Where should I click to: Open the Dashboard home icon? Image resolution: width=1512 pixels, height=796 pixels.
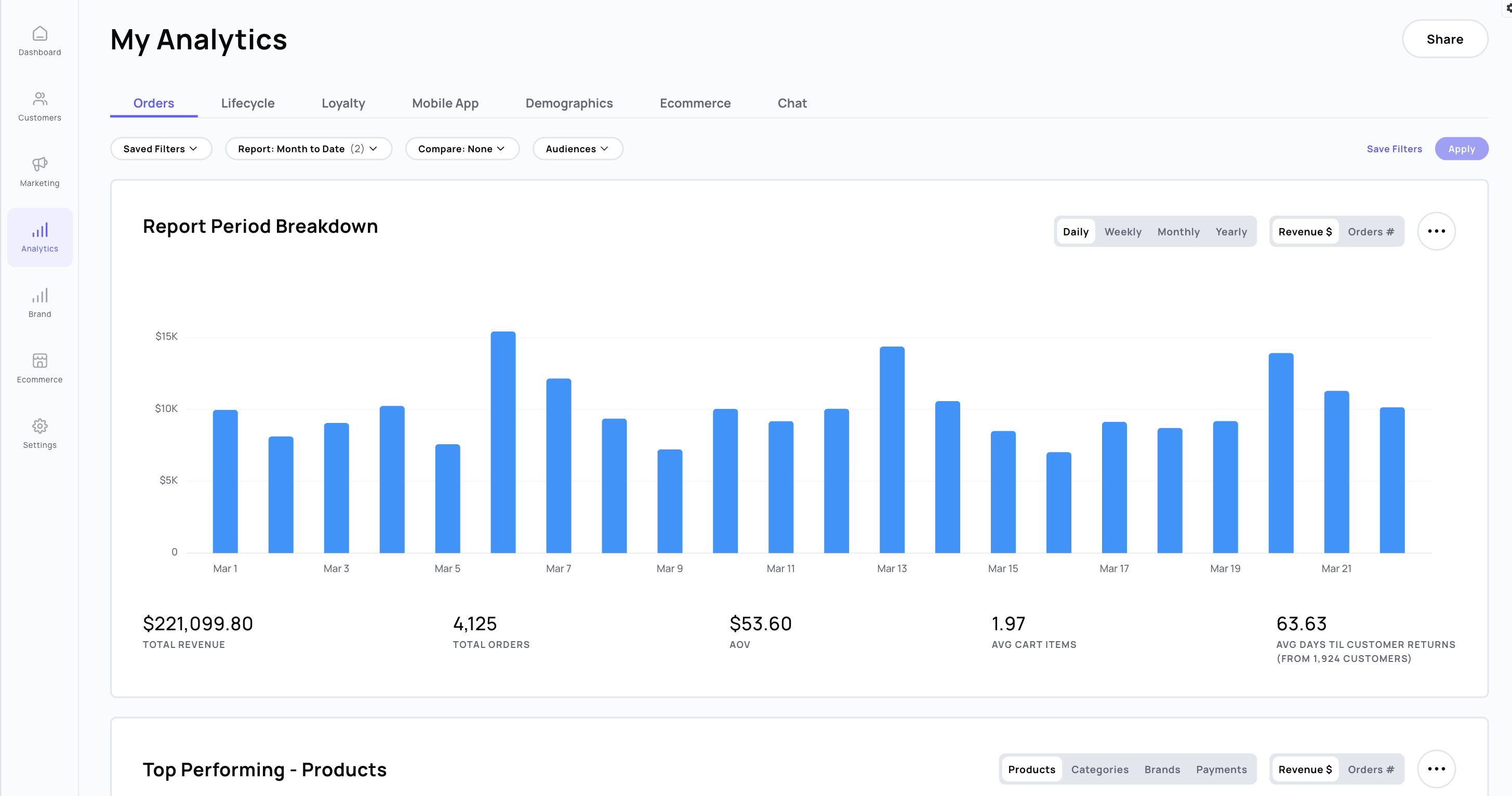pyautogui.click(x=39, y=34)
